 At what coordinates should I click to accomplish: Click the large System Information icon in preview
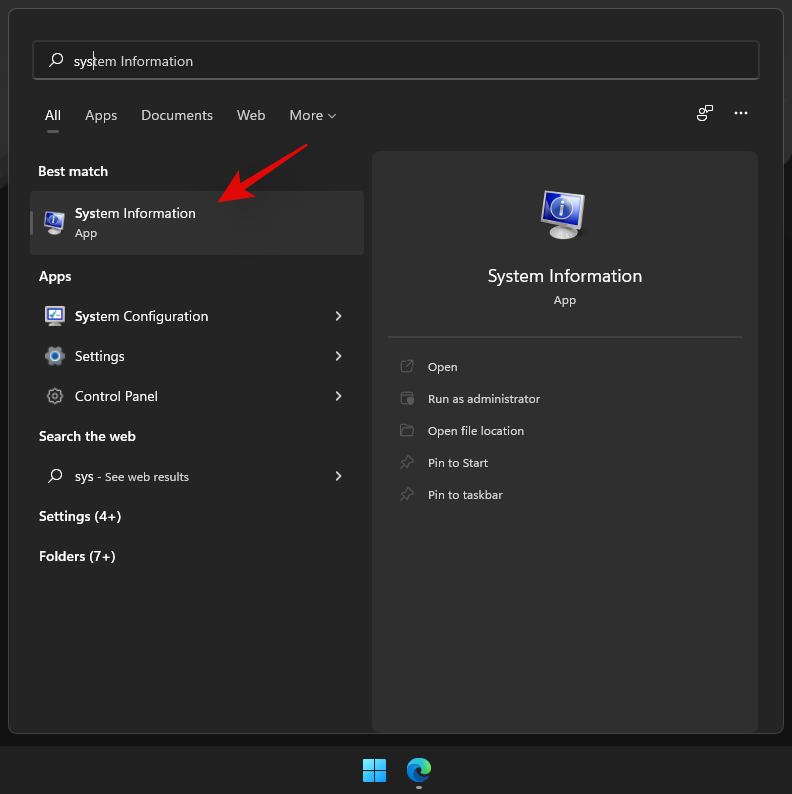point(564,214)
